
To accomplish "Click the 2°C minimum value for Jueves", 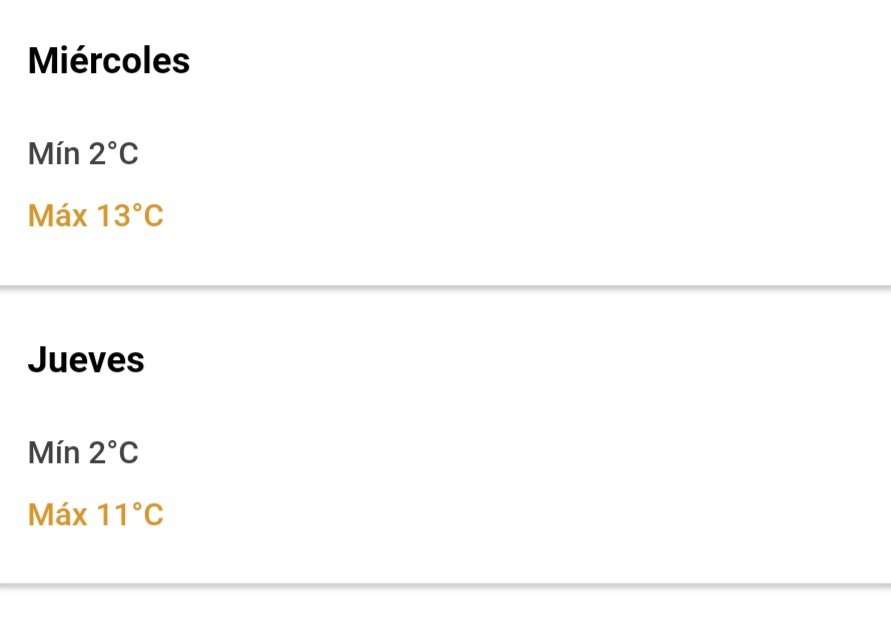I will pyautogui.click(x=113, y=454).
